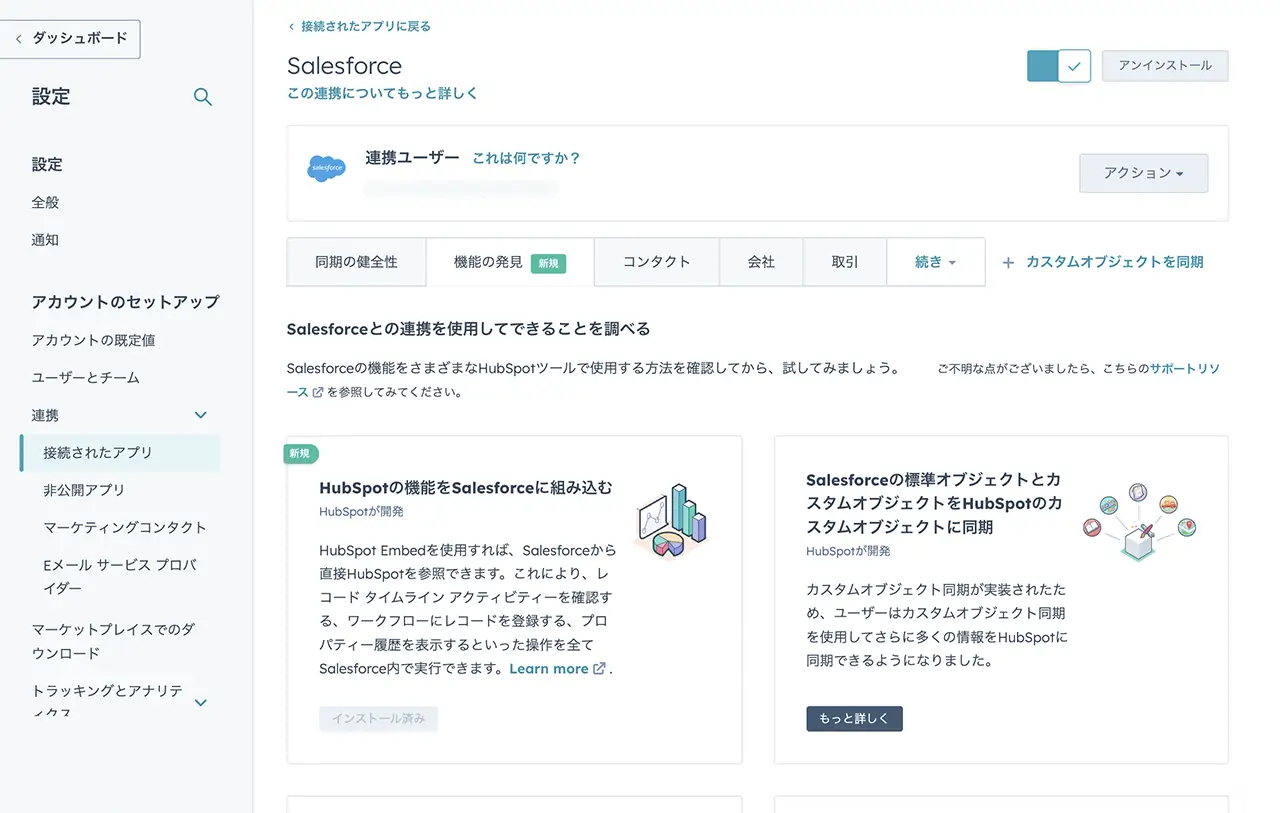Open the 会社 tab

pos(761,262)
